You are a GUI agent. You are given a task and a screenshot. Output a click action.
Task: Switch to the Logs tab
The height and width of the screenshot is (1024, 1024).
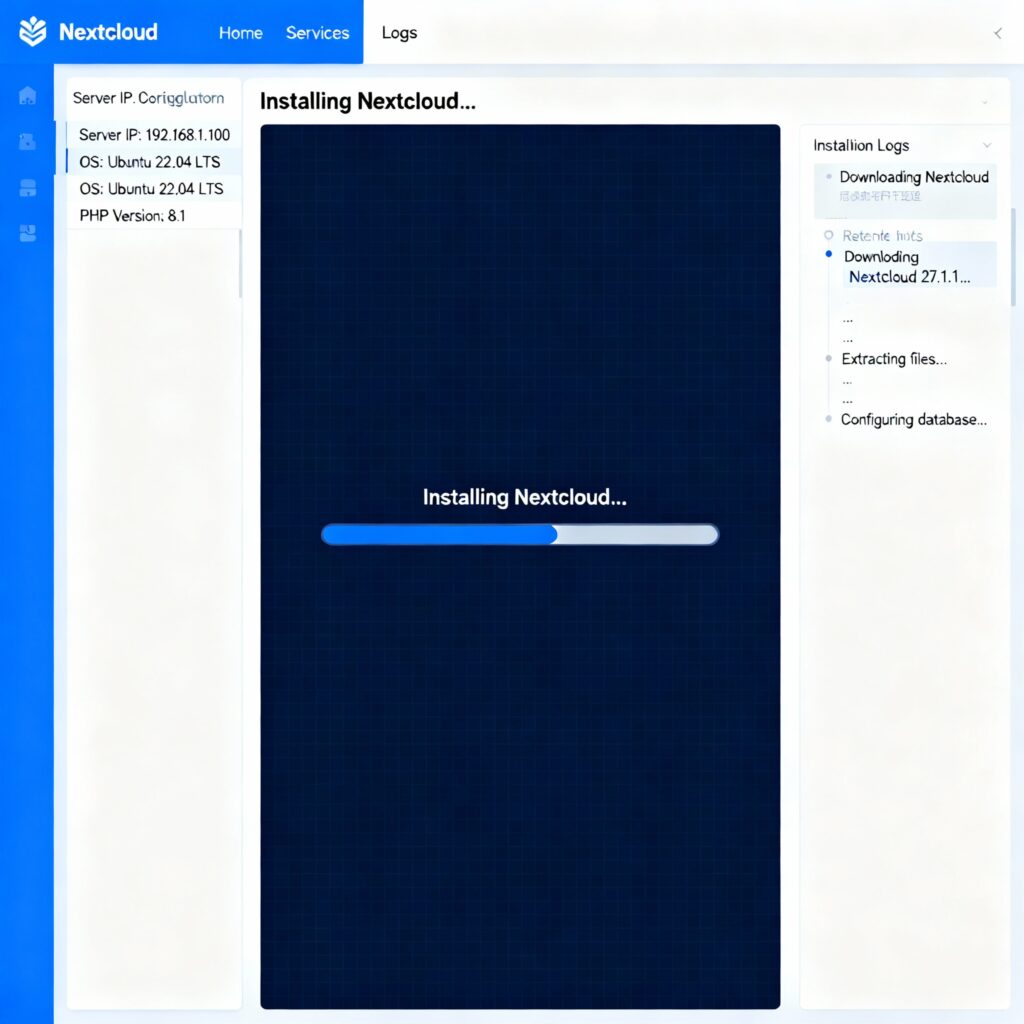point(399,33)
